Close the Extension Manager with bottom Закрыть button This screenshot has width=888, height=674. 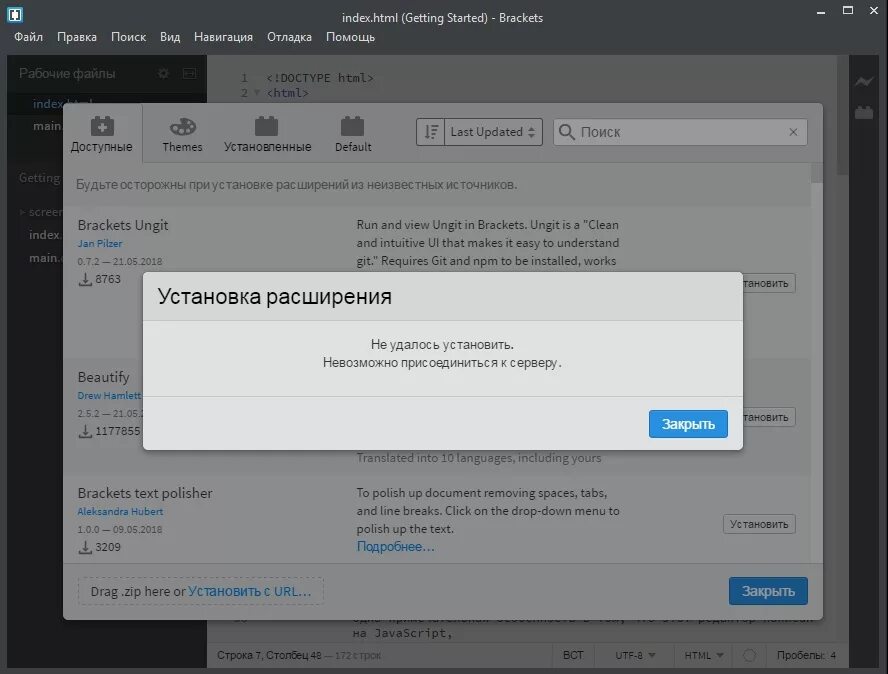tap(768, 591)
